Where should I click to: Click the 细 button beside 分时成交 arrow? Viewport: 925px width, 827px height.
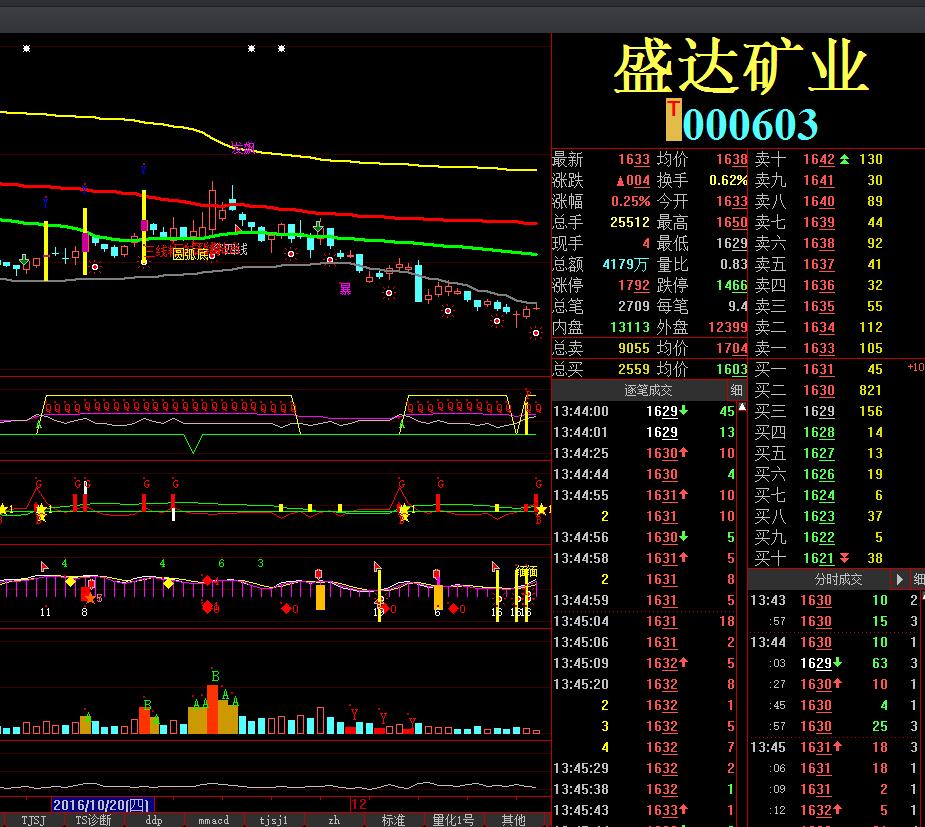click(919, 579)
